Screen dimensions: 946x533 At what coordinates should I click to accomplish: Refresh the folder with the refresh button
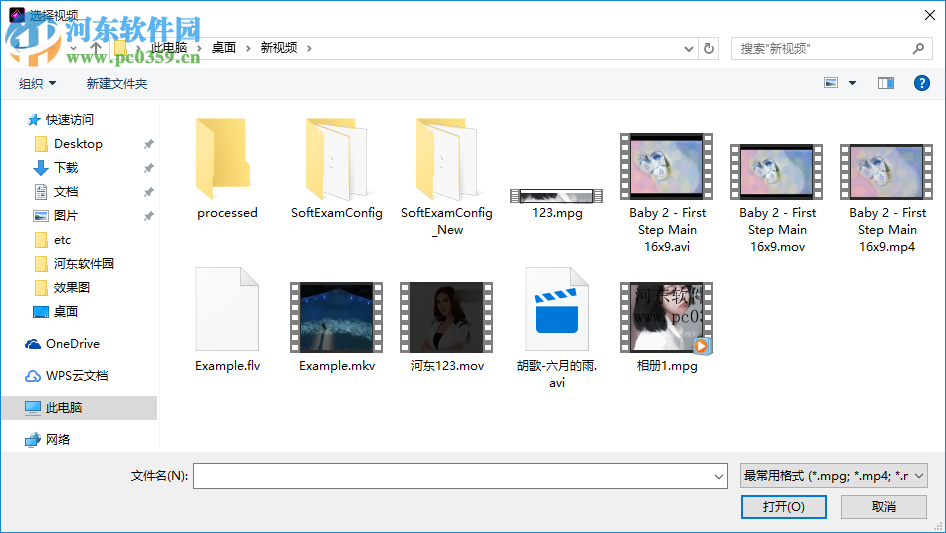(709, 48)
